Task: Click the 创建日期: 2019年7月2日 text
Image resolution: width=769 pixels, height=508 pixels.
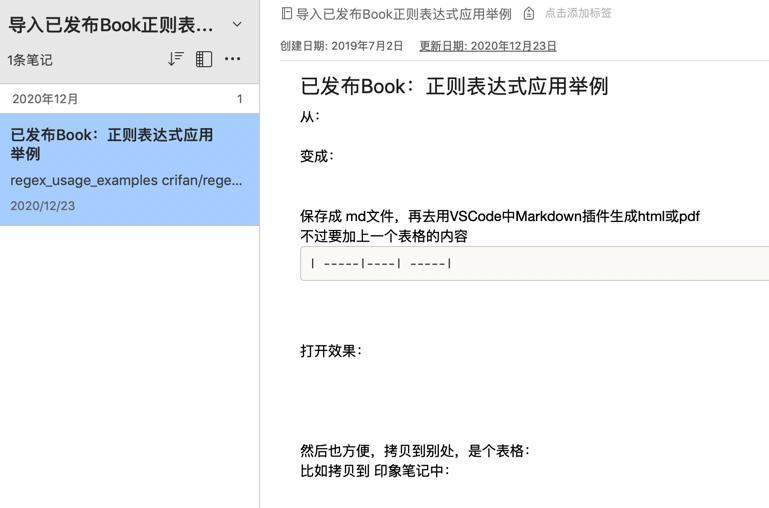Action: point(341,46)
